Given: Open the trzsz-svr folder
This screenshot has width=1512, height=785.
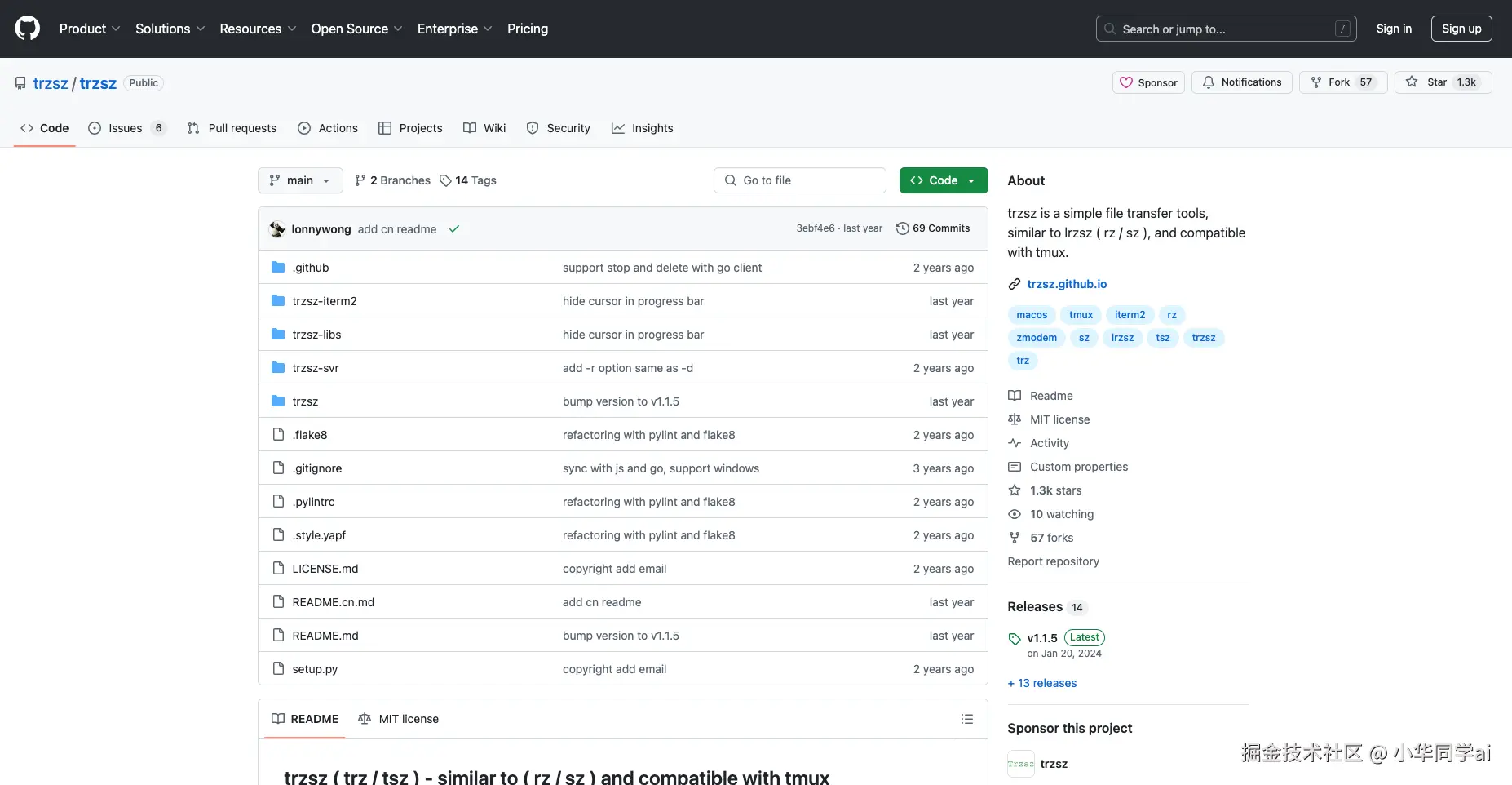Looking at the screenshot, I should click(x=316, y=368).
